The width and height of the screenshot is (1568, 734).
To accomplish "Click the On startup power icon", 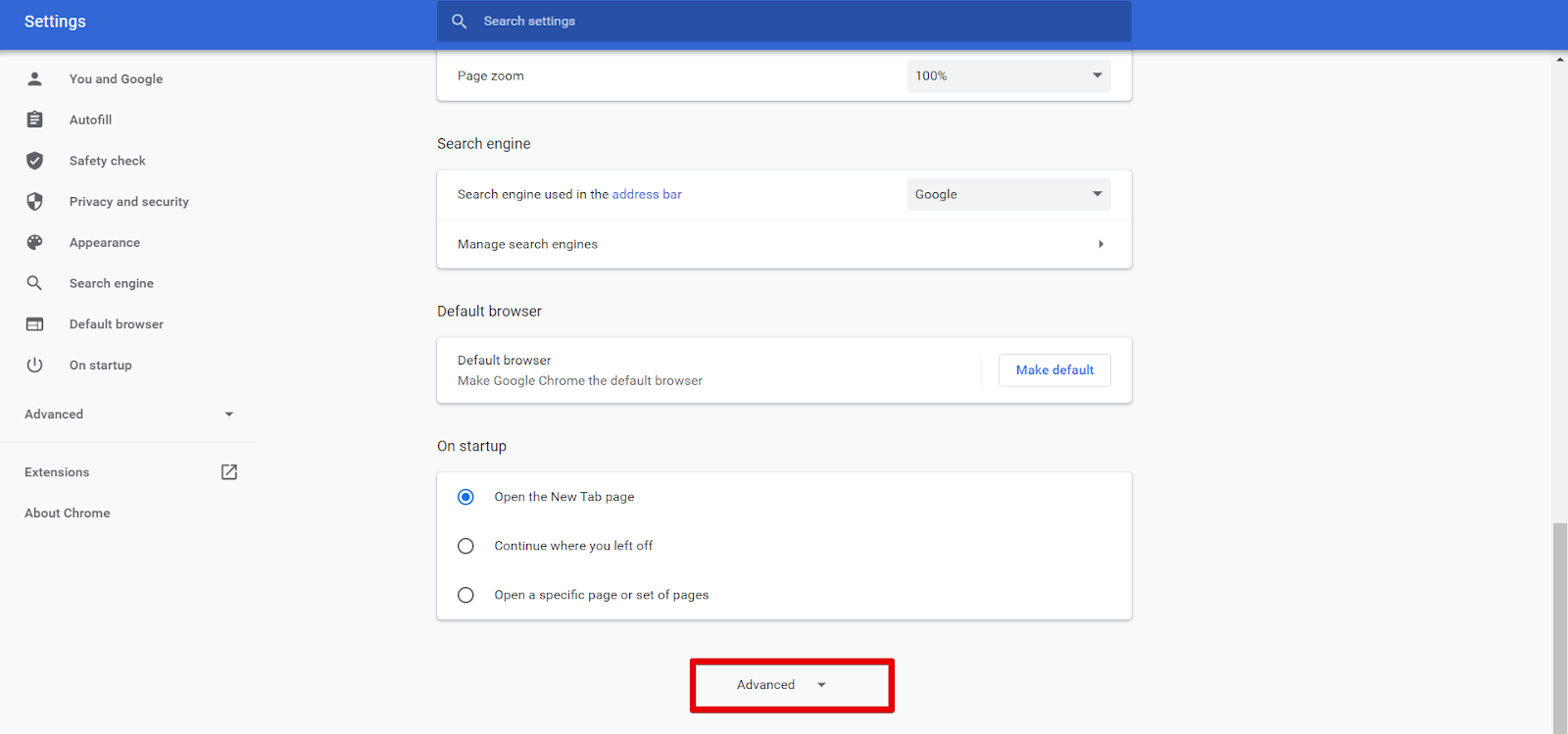I will click(x=34, y=365).
